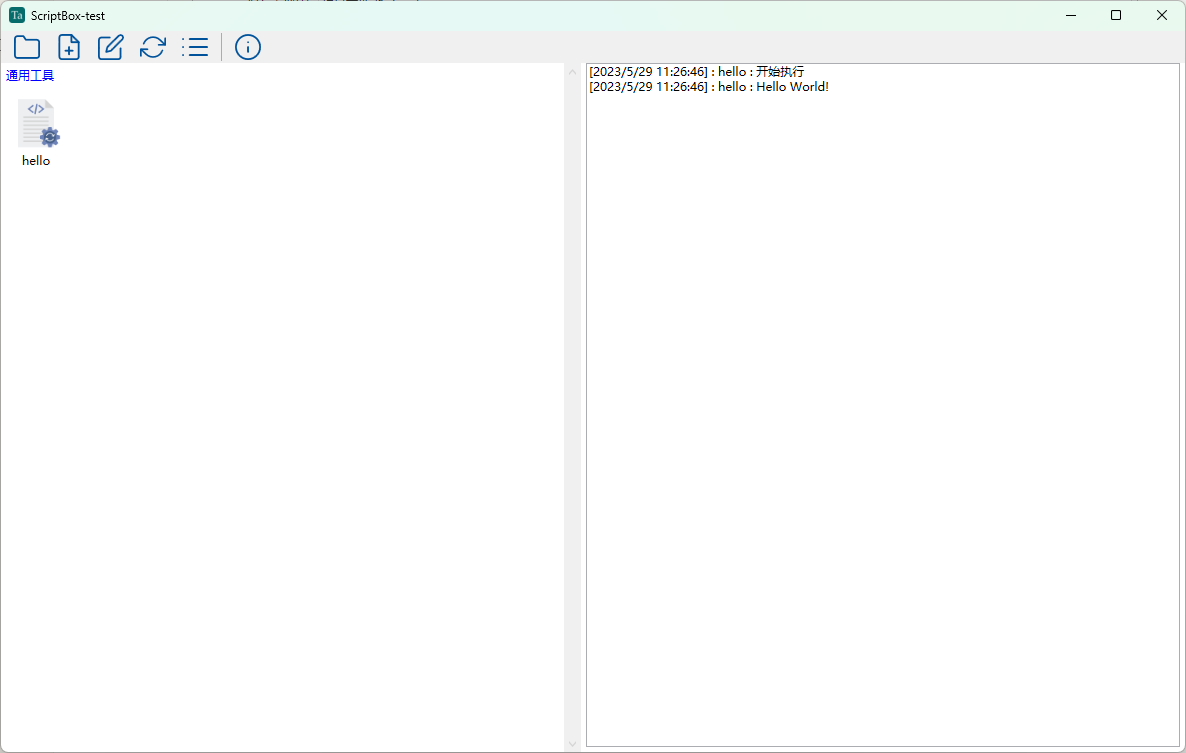Toggle the list view icon
The height and width of the screenshot is (753, 1186).
pos(195,47)
